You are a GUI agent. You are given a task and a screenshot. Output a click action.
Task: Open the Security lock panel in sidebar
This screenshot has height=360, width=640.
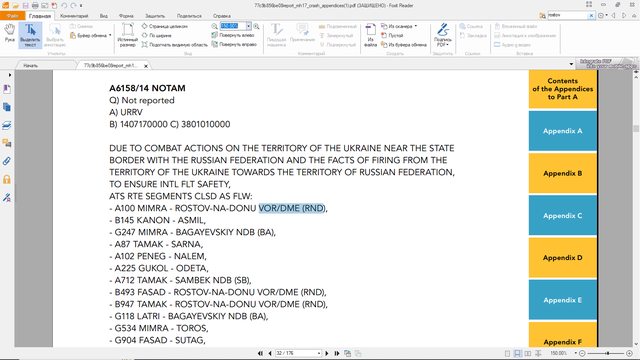tap(7, 179)
